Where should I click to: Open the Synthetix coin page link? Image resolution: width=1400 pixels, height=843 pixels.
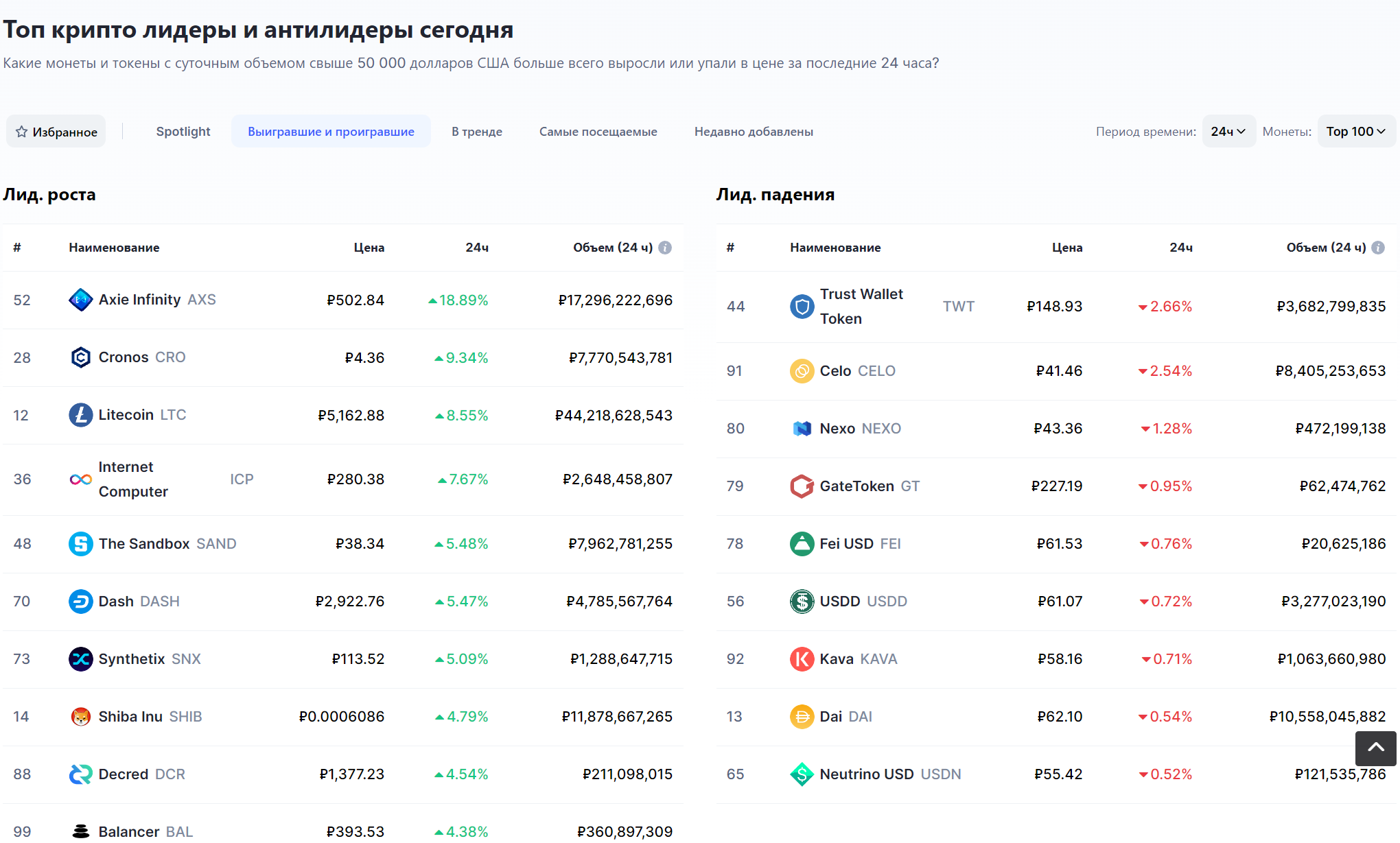131,659
